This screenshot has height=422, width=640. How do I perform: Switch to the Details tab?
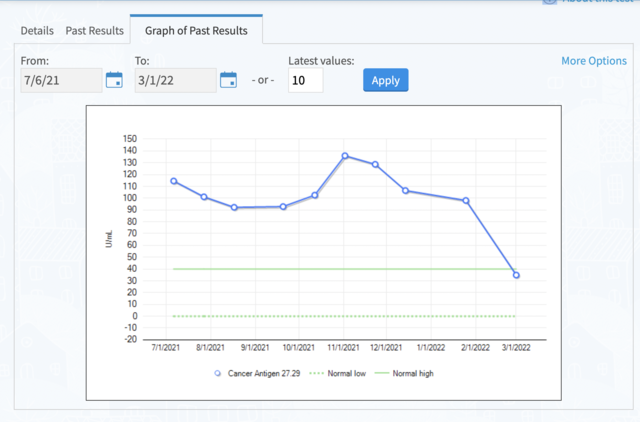[x=37, y=31]
